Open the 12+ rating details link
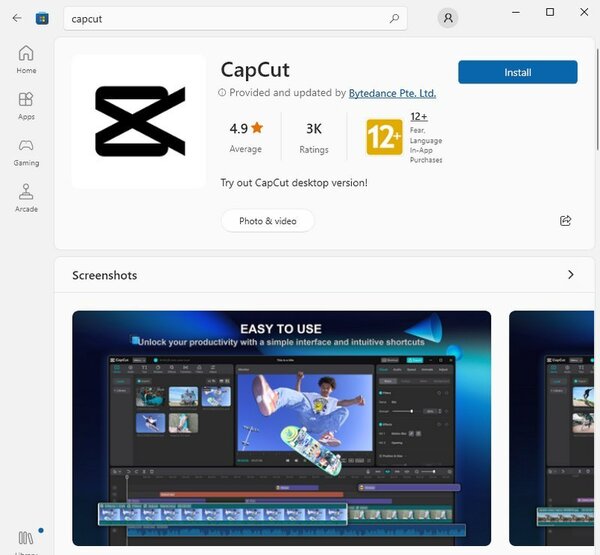This screenshot has height=555, width=600. 419,116
